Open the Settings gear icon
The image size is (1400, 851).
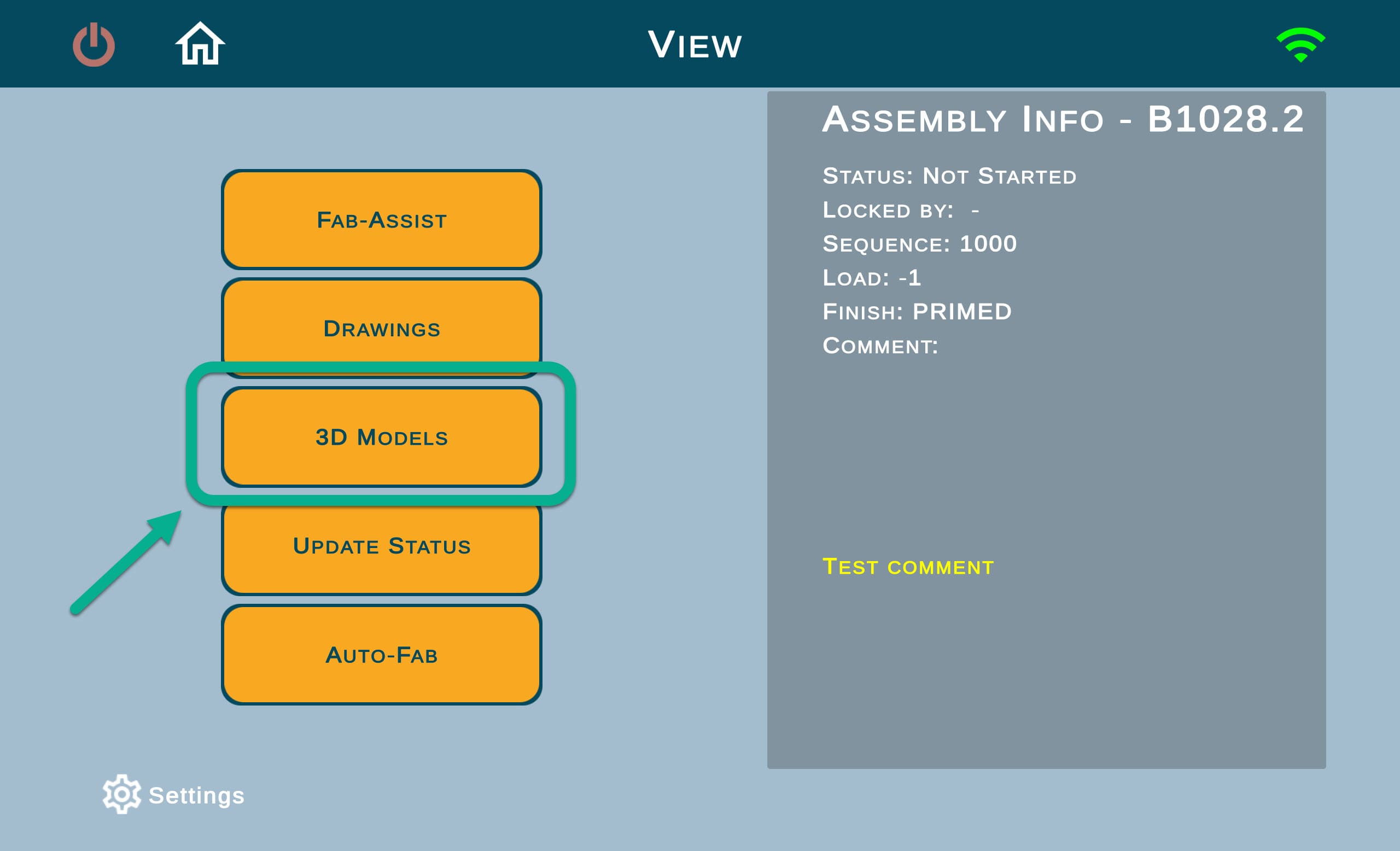121,794
